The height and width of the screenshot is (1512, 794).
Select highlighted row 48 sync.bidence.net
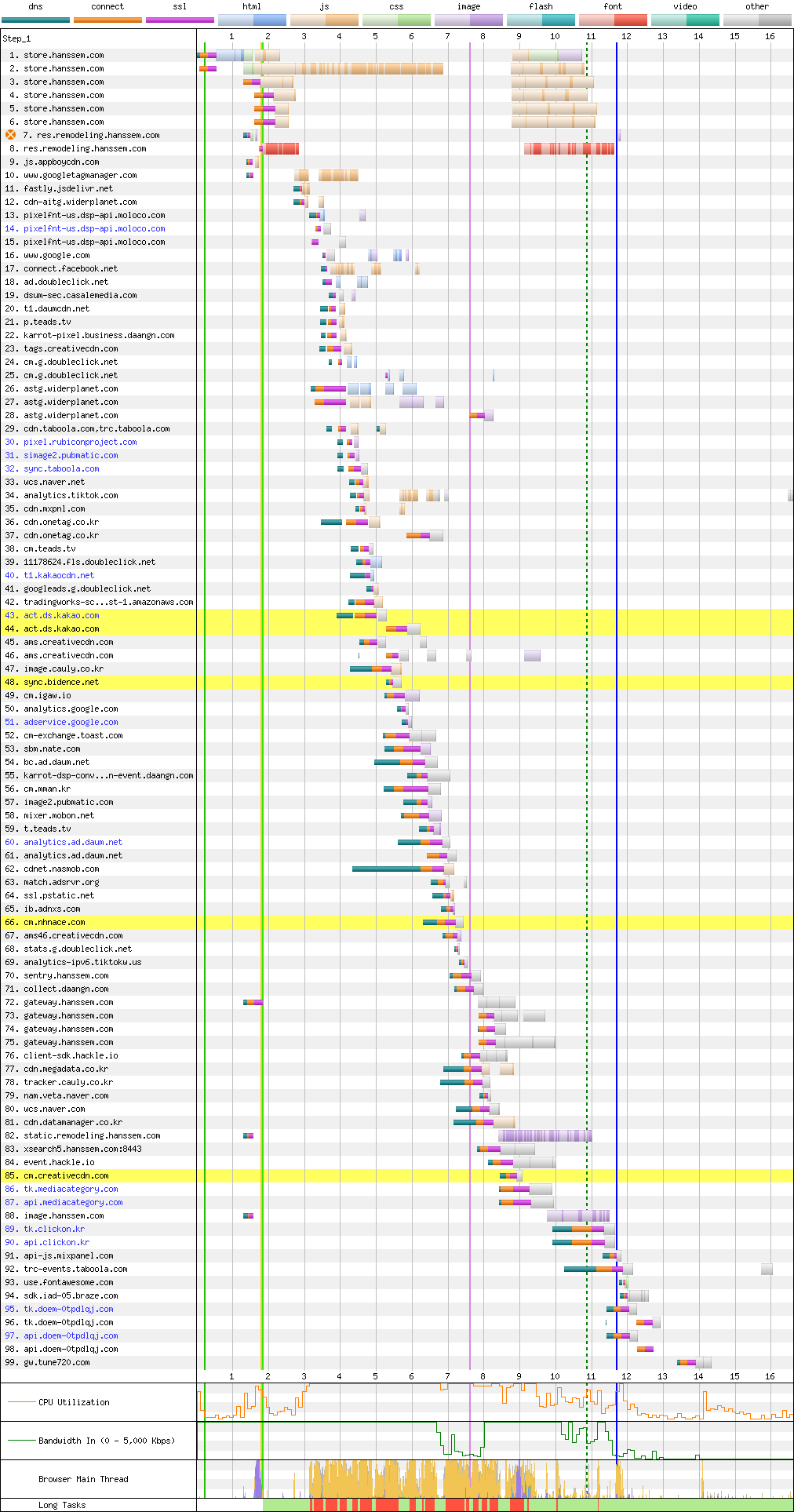pos(397,682)
